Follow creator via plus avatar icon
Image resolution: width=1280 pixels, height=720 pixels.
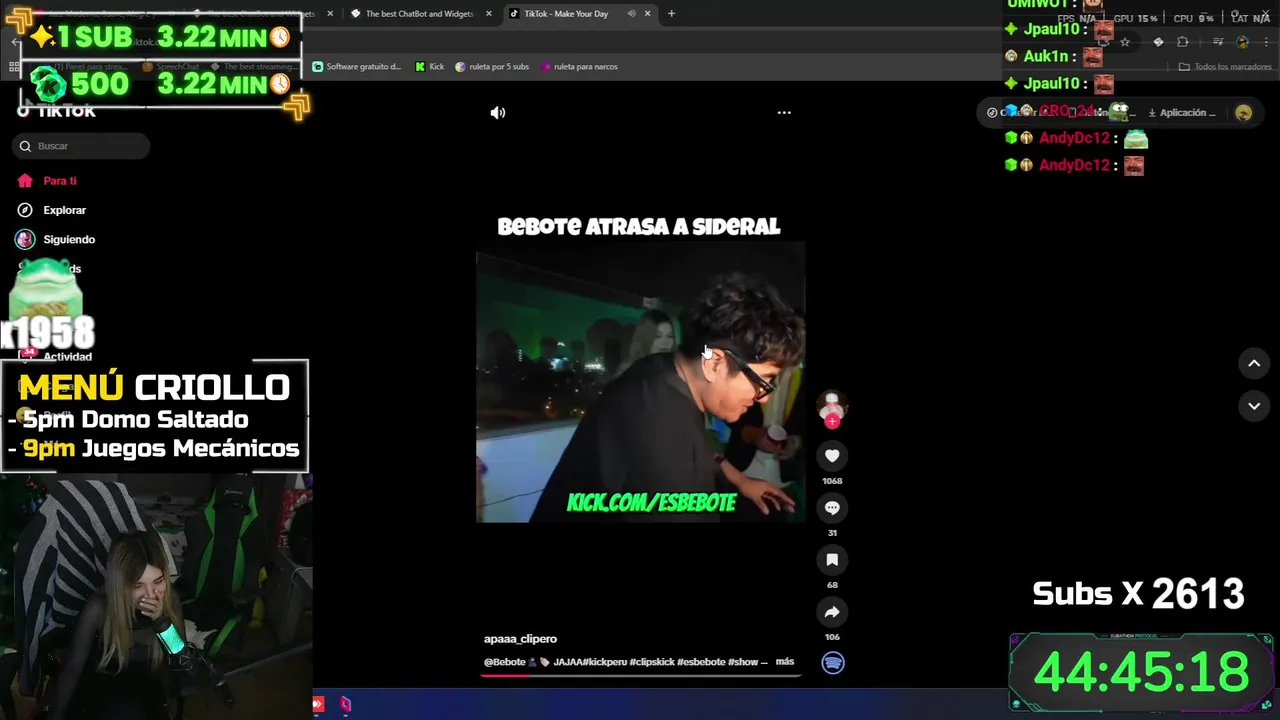point(832,421)
